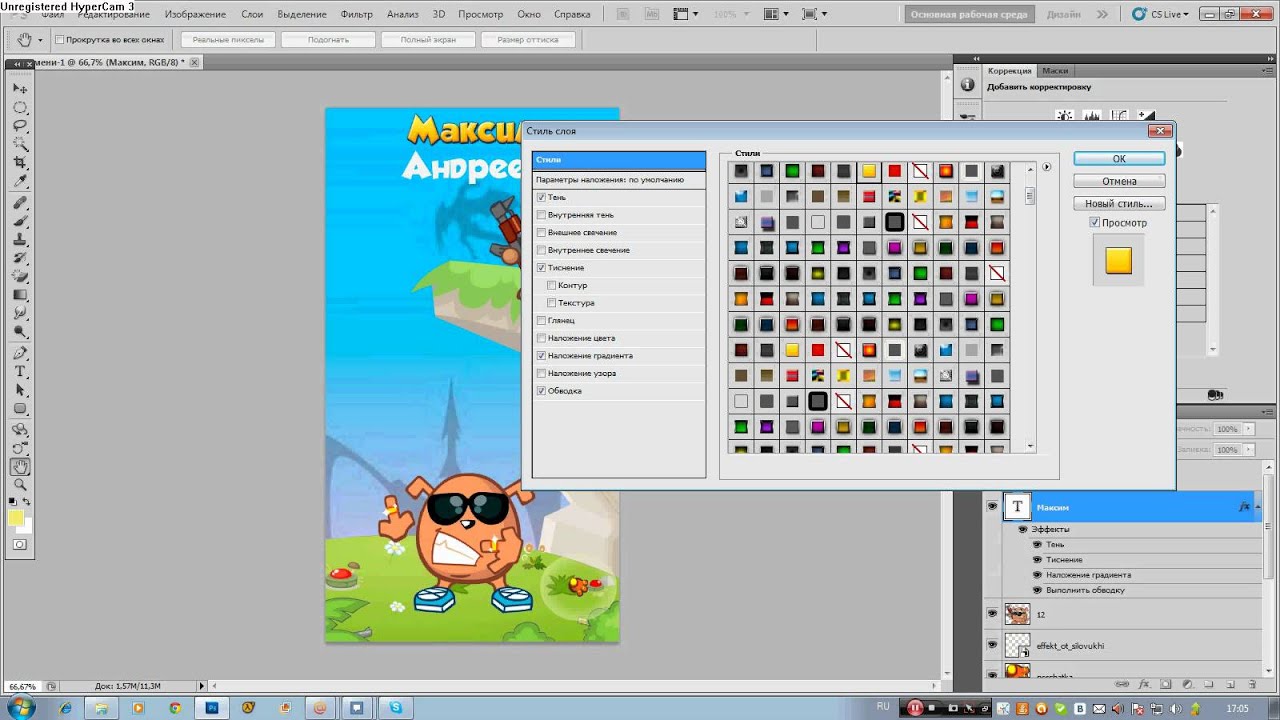
Task: Select the Zoom magnifier tool
Action: point(20,485)
